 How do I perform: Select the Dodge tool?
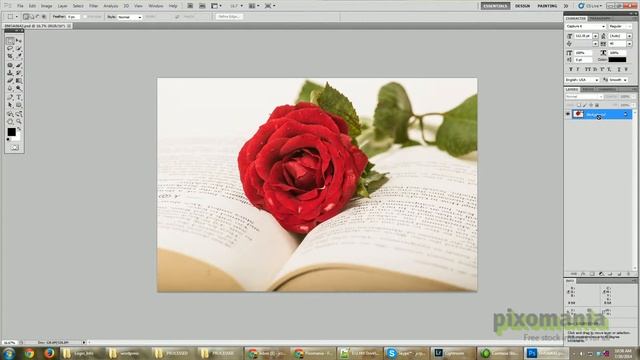19,88
